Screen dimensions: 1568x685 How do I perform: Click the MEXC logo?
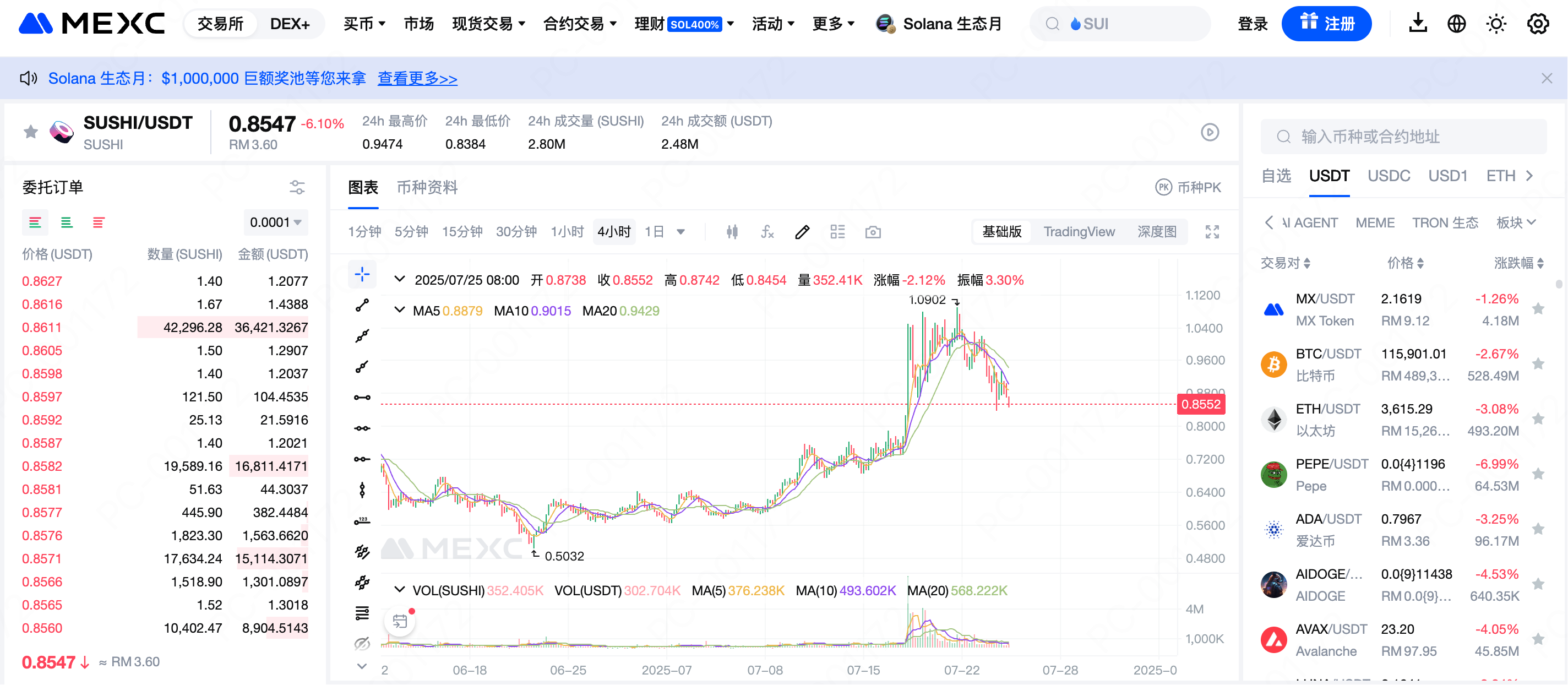[92, 24]
